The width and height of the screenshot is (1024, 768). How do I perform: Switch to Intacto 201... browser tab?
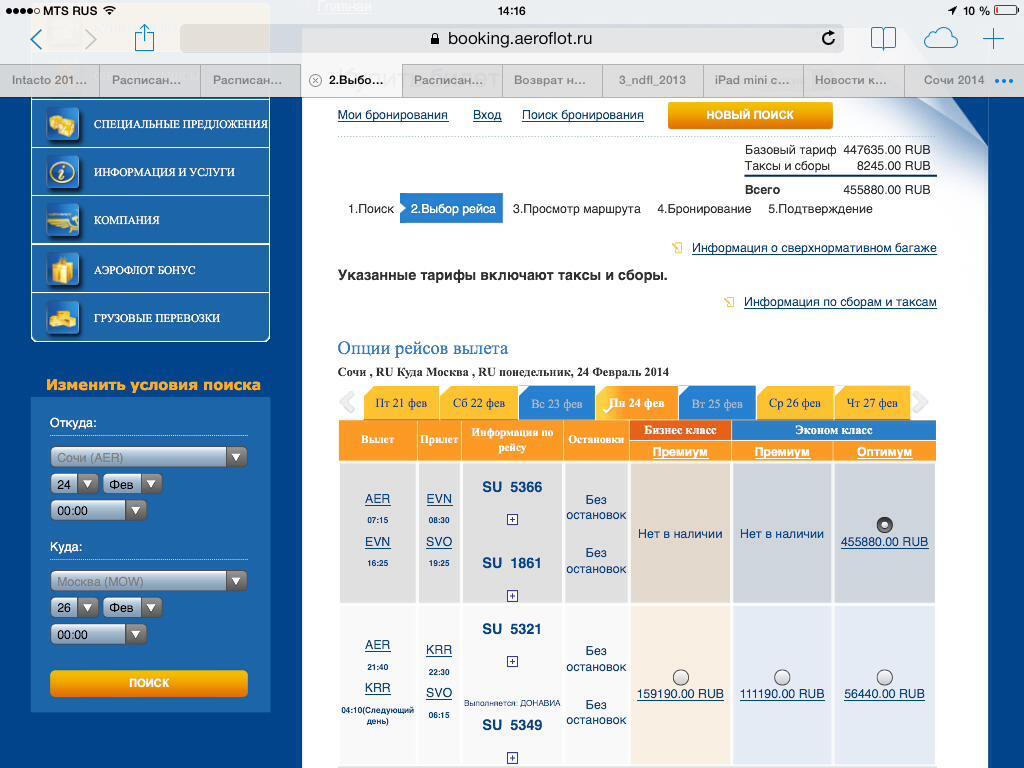click(x=49, y=80)
